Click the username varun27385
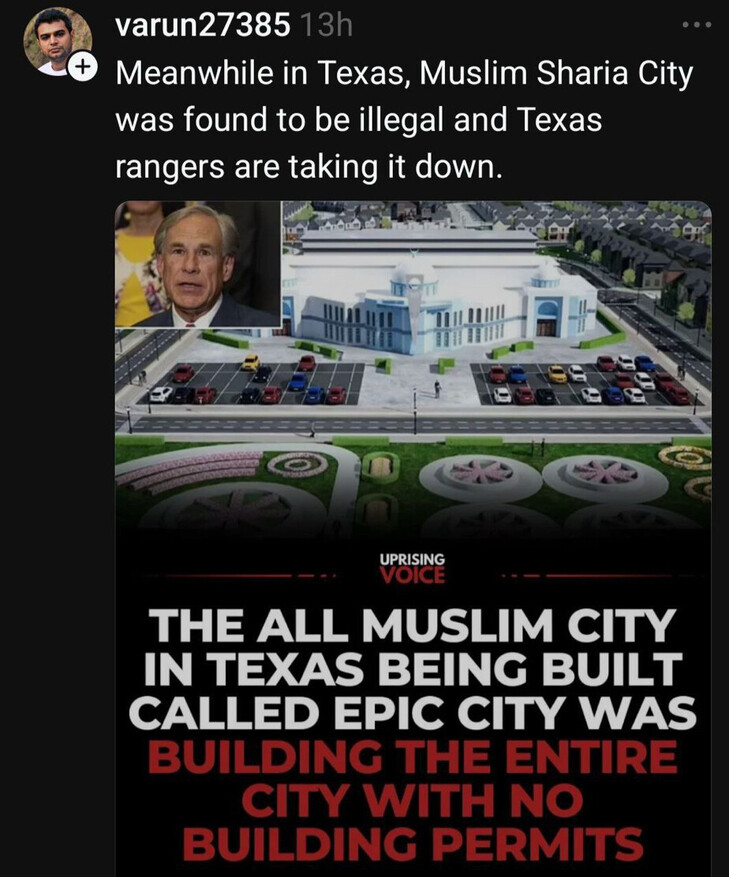The width and height of the screenshot is (729, 877). [203, 25]
